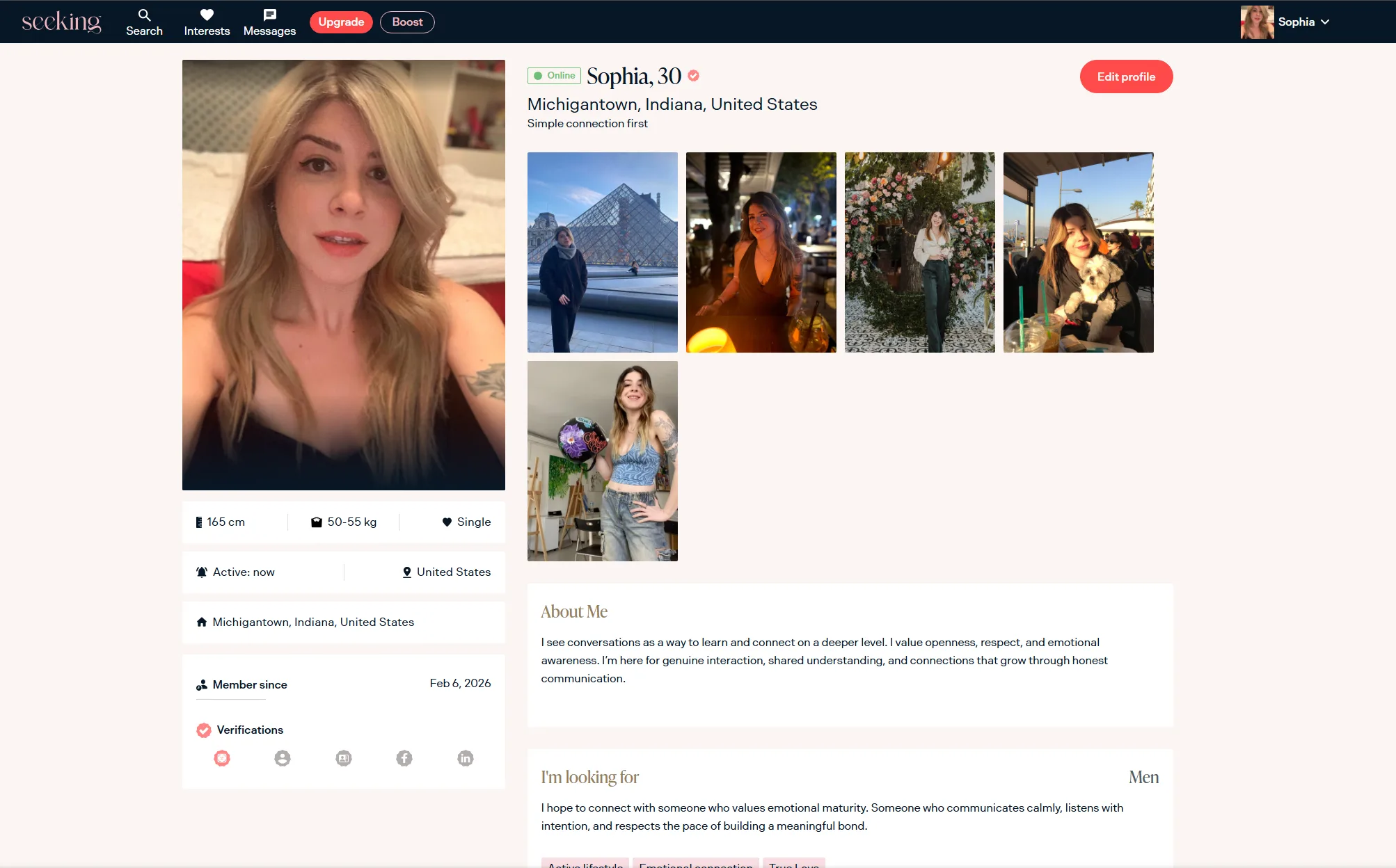Viewport: 1396px width, 868px height.
Task: Click the Upgrade button
Action: pyautogui.click(x=341, y=22)
